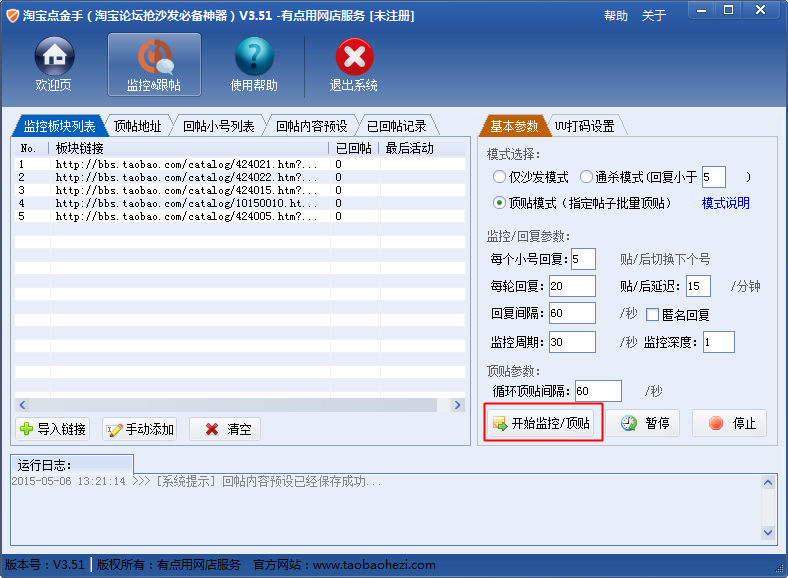Select 通杀模式 radio button

(586, 176)
